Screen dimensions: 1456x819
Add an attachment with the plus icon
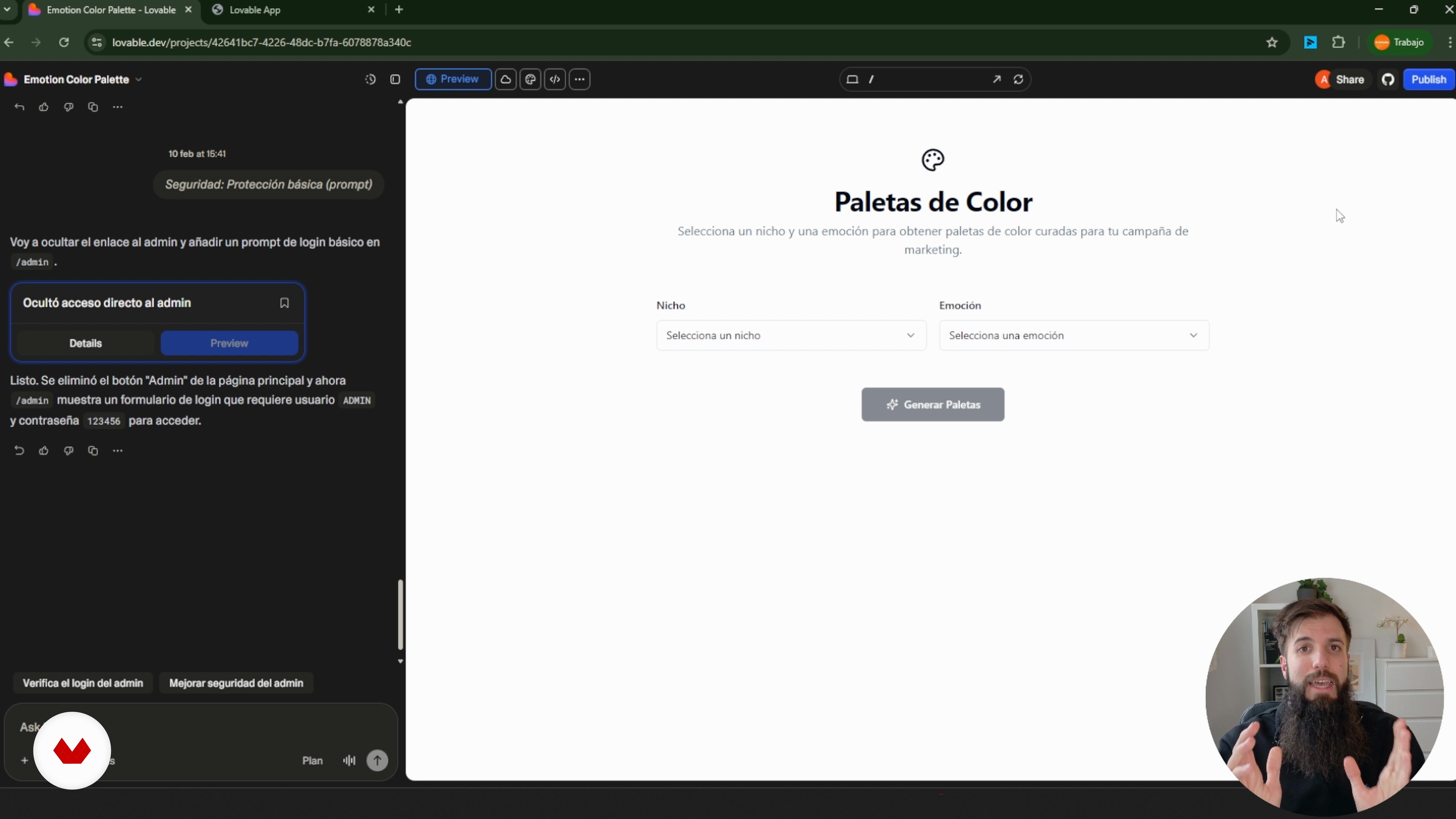point(24,761)
